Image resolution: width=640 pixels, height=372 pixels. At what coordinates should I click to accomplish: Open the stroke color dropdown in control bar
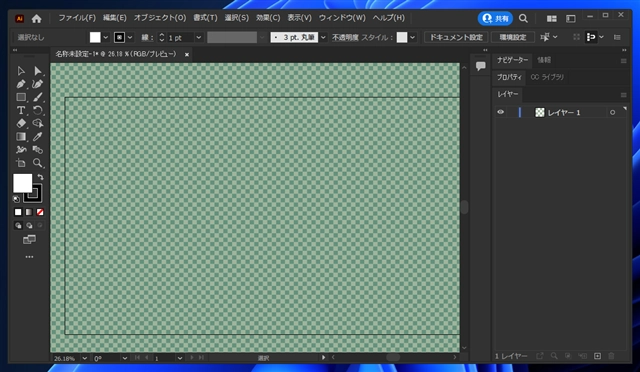[x=130, y=37]
